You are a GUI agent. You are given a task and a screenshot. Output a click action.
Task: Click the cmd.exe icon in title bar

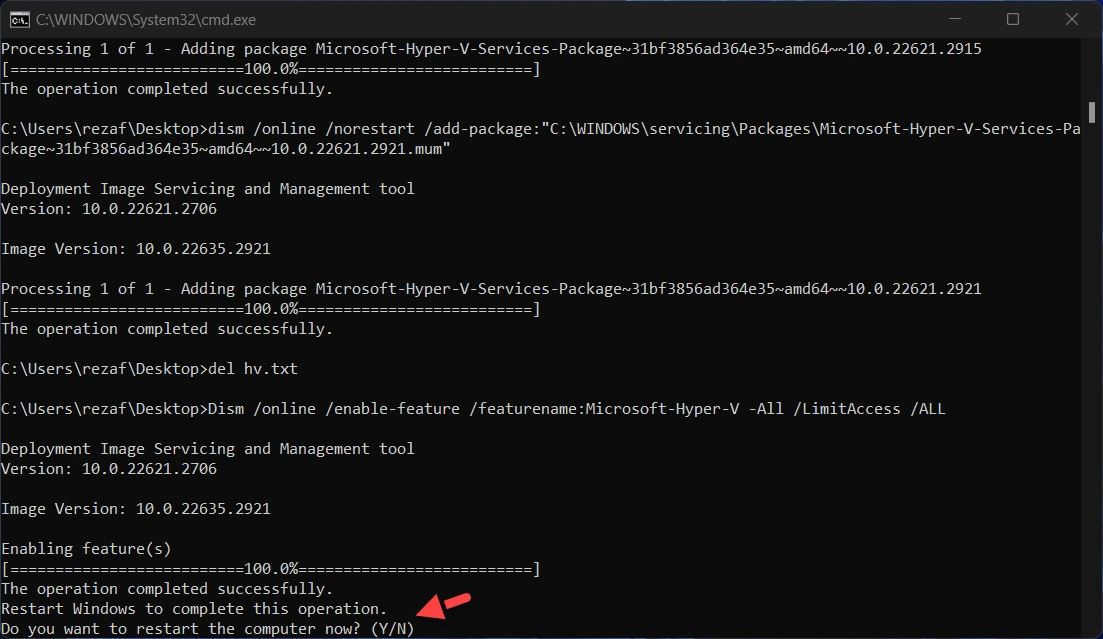[x=19, y=20]
